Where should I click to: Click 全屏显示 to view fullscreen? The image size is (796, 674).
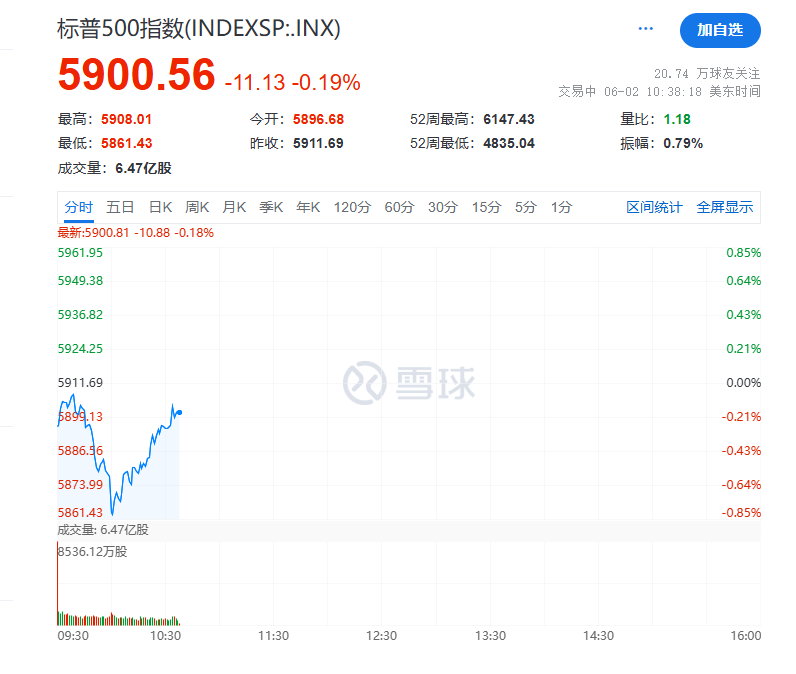[724, 207]
